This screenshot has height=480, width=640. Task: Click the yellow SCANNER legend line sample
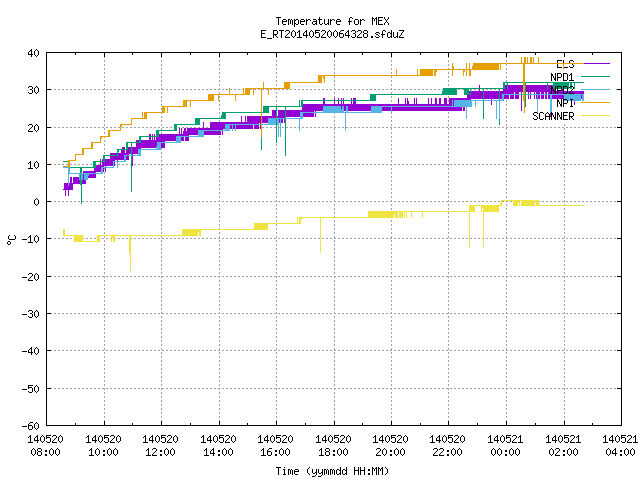[x=596, y=116]
